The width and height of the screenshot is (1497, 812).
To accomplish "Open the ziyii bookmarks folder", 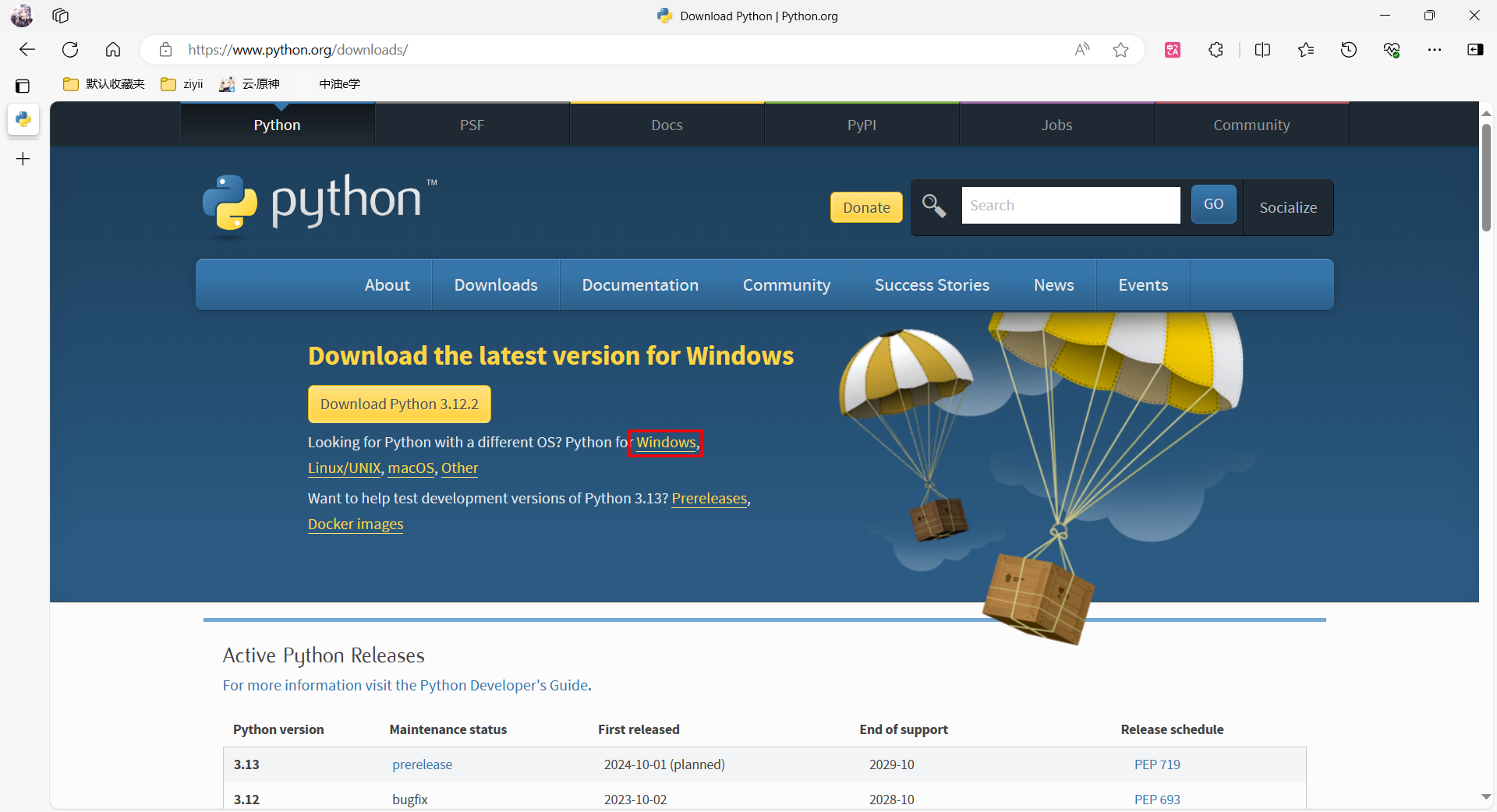I will (182, 84).
